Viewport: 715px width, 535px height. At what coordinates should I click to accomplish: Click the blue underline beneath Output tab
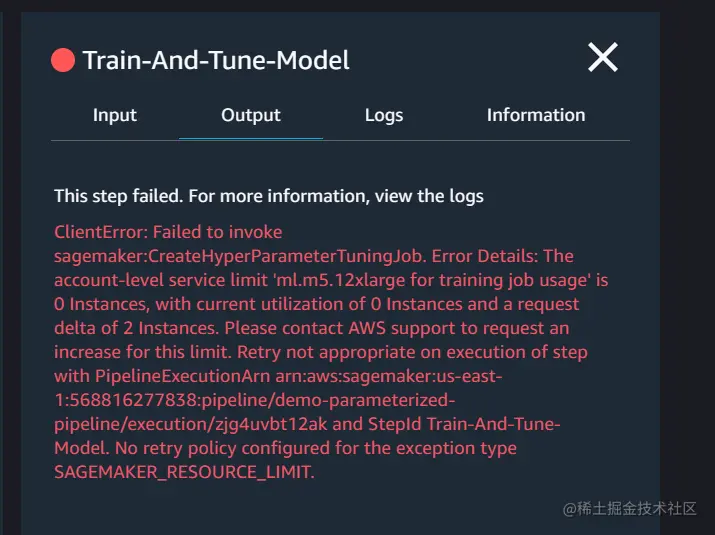(251, 137)
